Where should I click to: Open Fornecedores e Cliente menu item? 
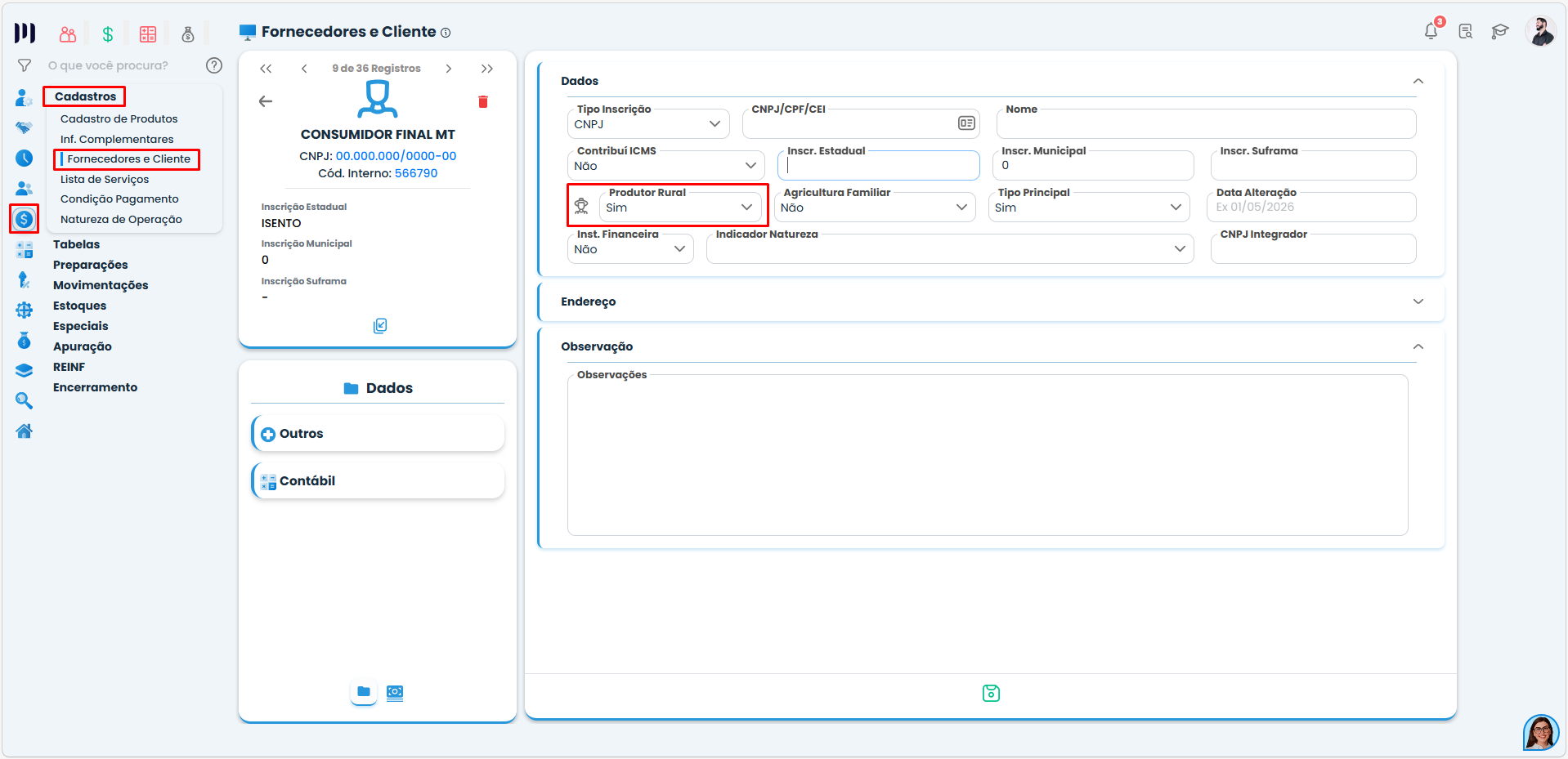point(128,159)
